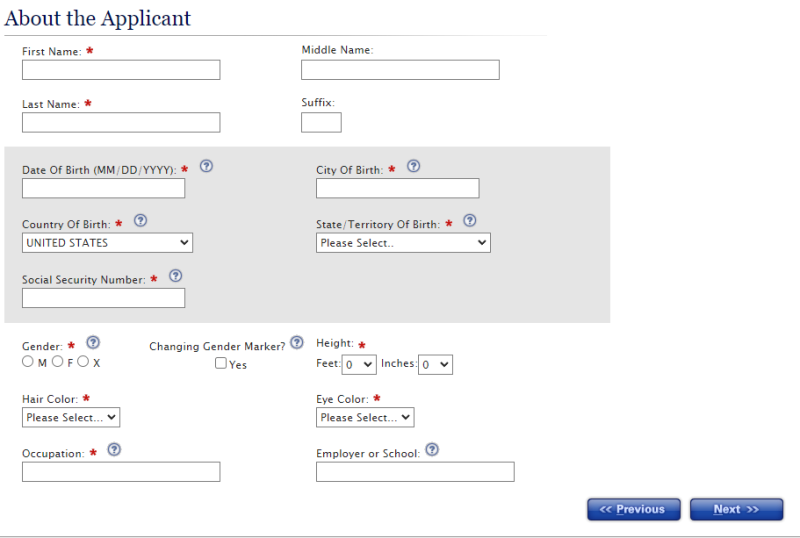This screenshot has height=538, width=800.
Task: Check the Changing Gender Marker Yes box
Action: [x=221, y=365]
